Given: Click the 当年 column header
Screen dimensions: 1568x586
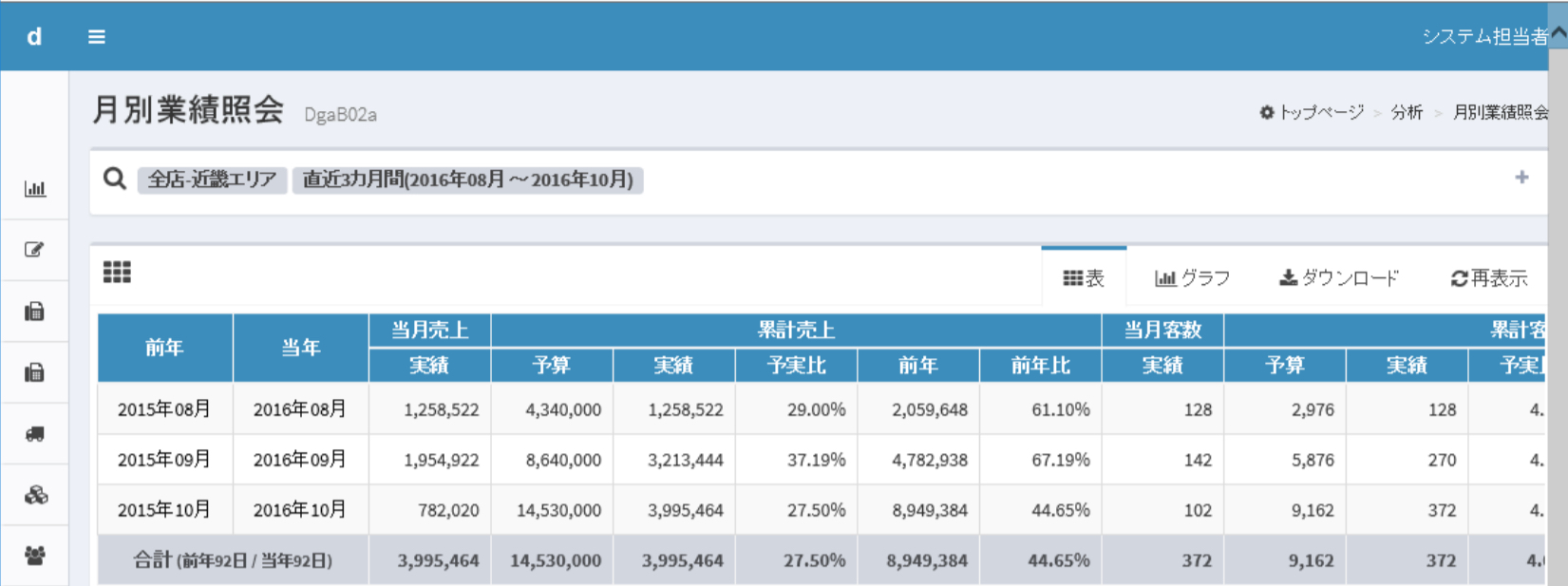Looking at the screenshot, I should [x=301, y=348].
